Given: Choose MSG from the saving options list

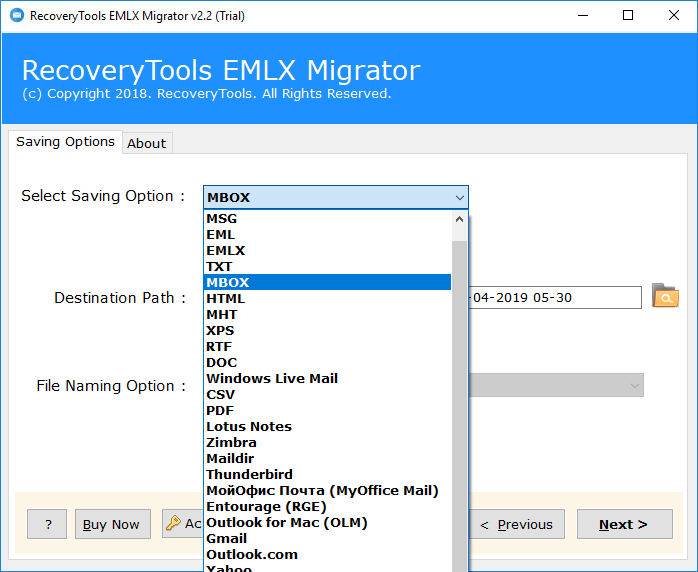Looking at the screenshot, I should [x=327, y=219].
